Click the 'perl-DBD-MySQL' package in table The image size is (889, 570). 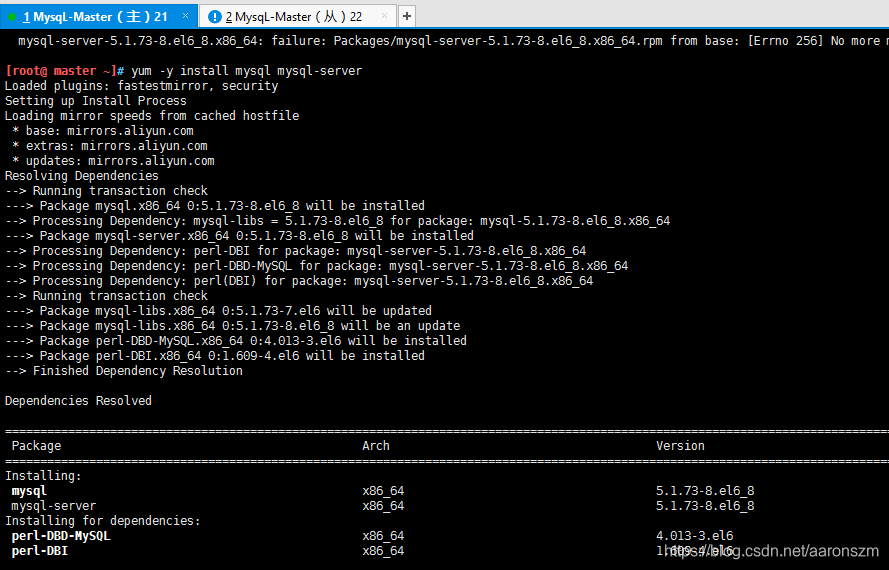[61, 536]
